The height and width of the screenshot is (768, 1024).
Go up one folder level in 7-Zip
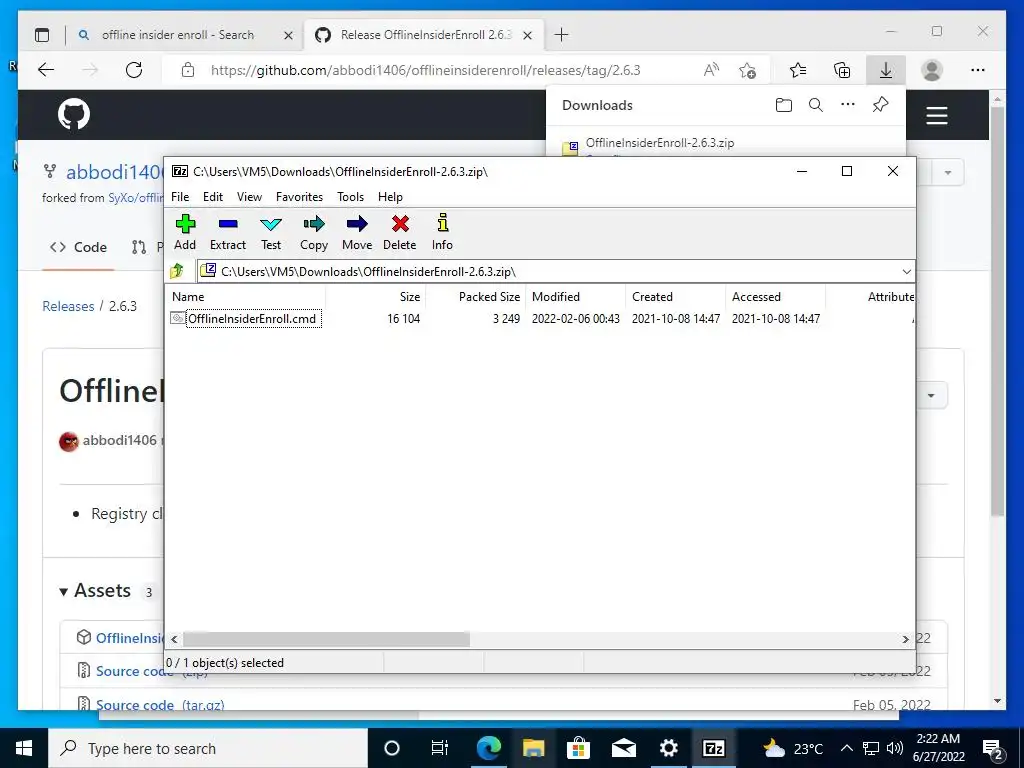pyautogui.click(x=177, y=271)
